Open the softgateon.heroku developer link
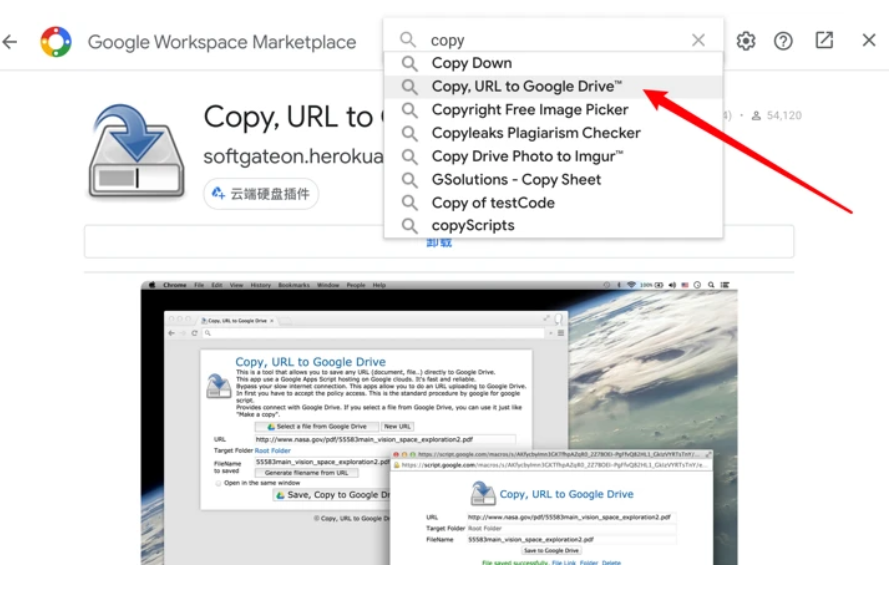 click(293, 156)
